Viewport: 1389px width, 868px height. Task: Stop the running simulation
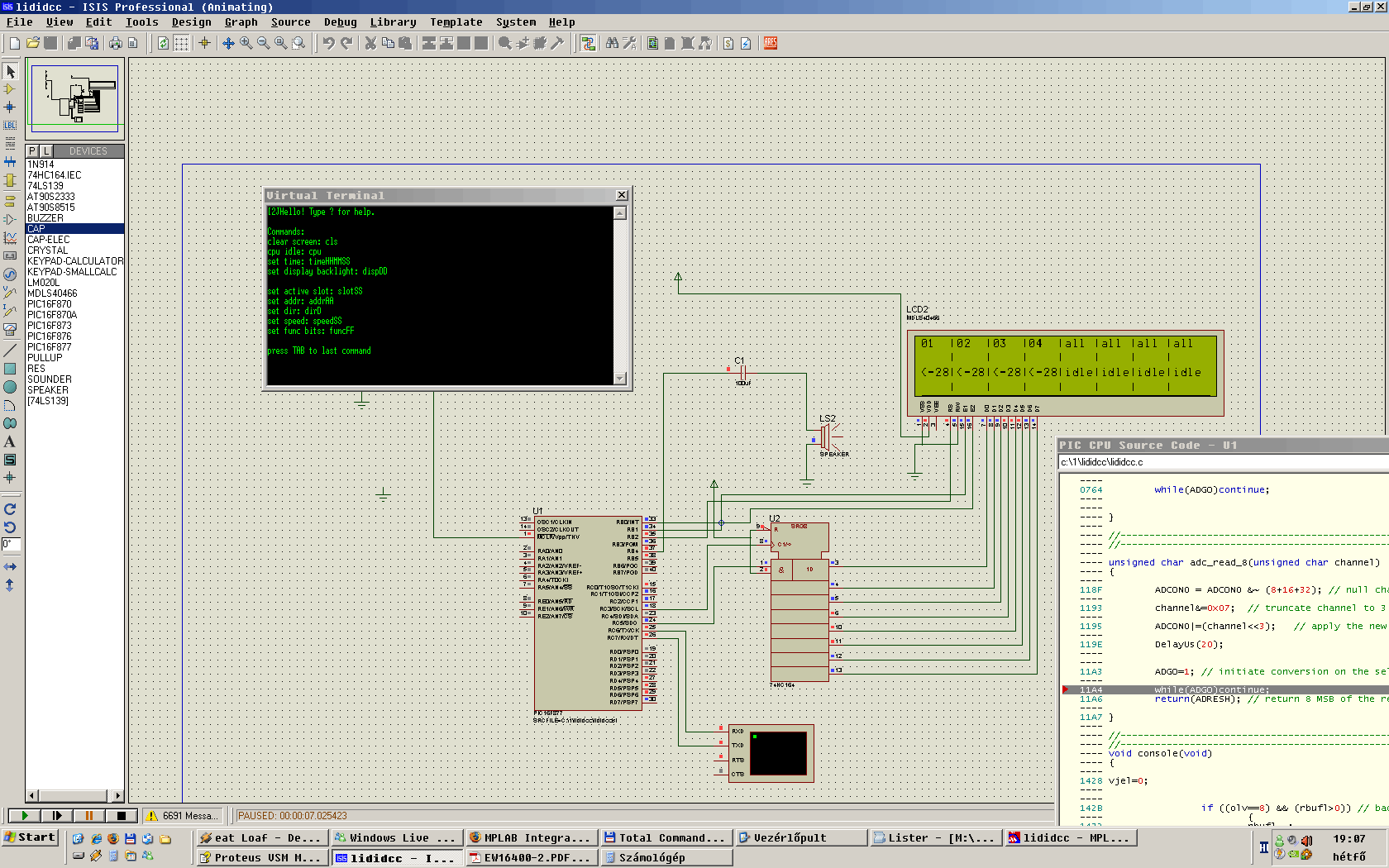[122, 816]
